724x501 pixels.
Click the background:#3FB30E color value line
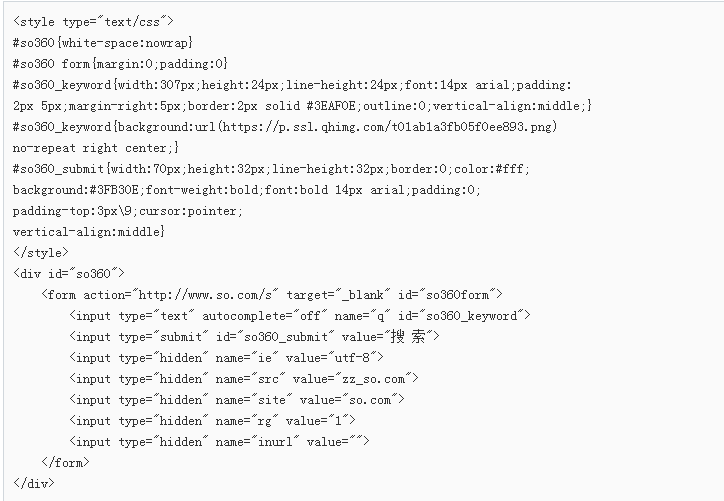(x=247, y=190)
